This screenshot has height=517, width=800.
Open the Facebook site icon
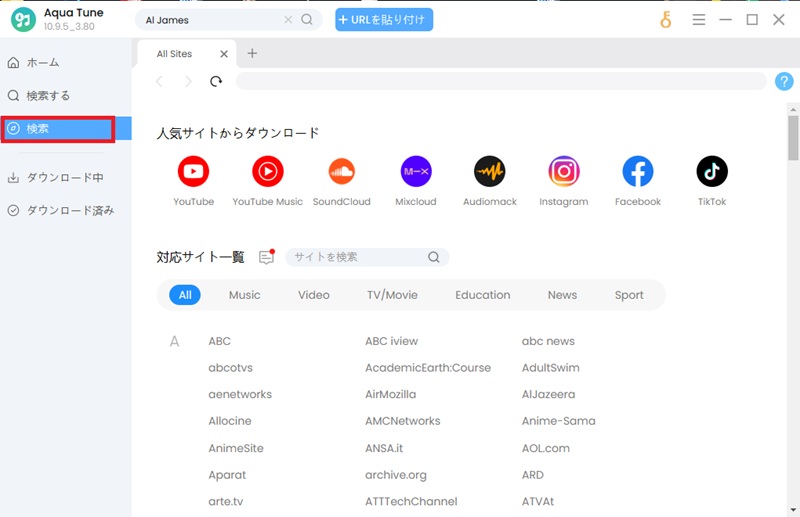pos(638,171)
